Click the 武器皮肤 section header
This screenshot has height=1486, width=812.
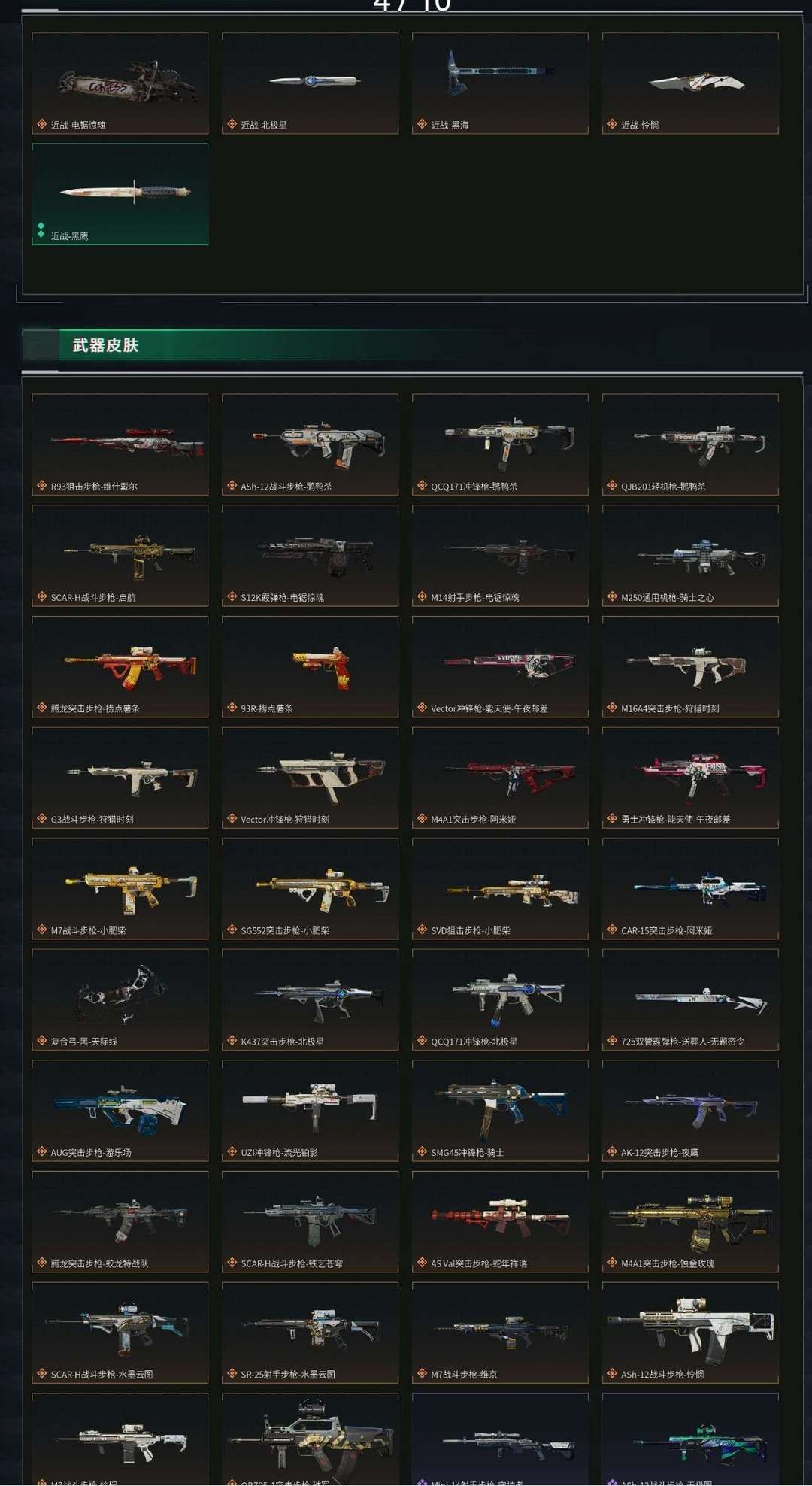point(105,345)
